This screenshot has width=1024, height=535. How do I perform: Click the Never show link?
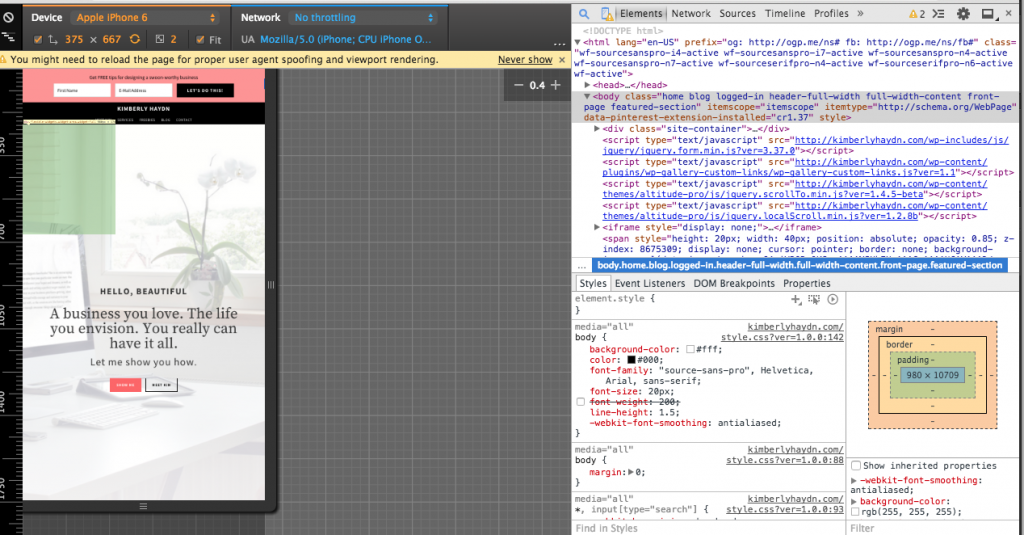coord(525,60)
